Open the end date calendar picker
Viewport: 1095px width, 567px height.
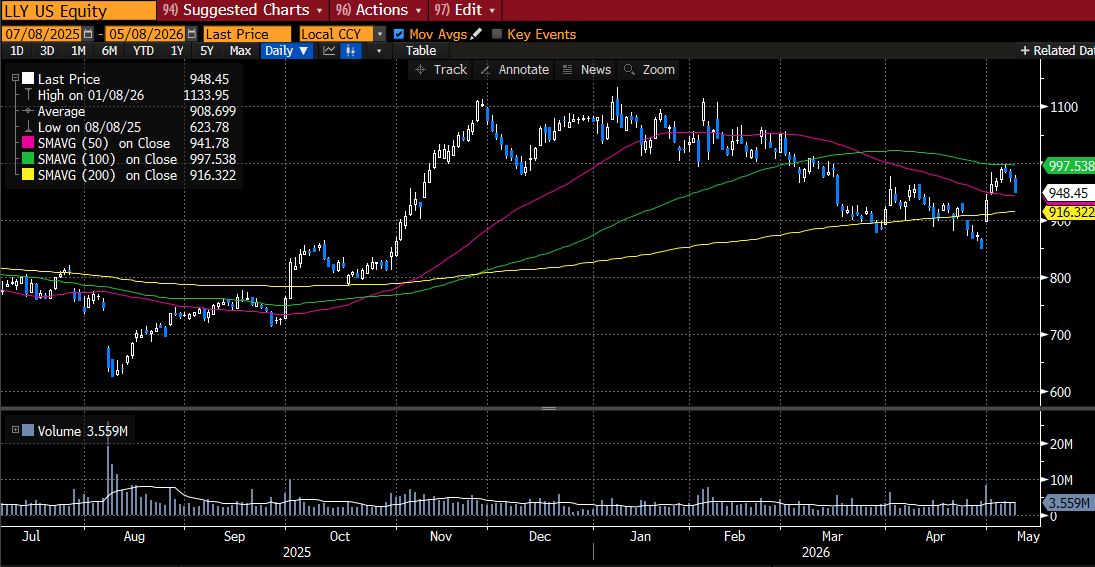(191, 34)
